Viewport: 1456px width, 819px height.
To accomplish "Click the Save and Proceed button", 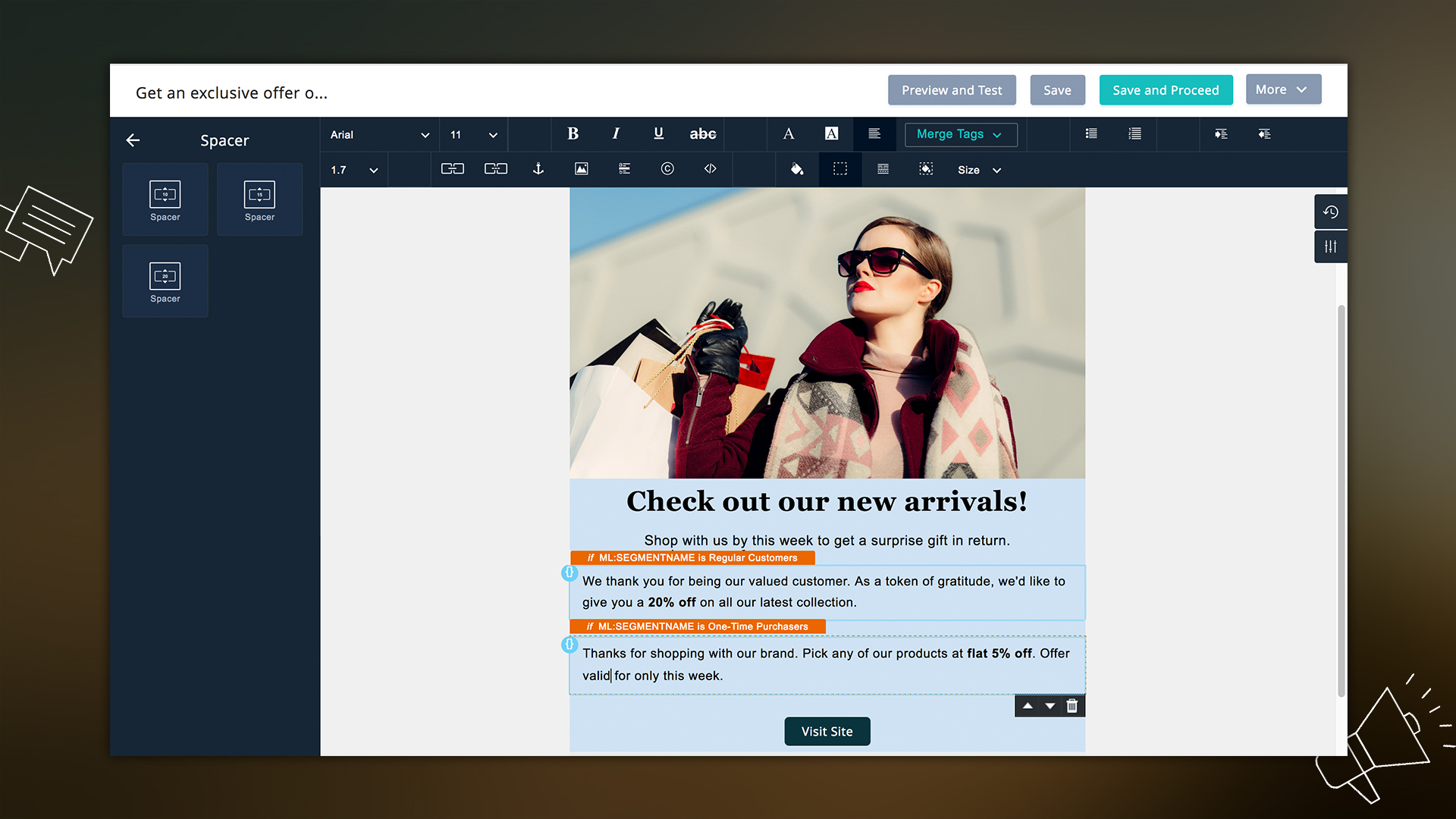I will [x=1166, y=89].
